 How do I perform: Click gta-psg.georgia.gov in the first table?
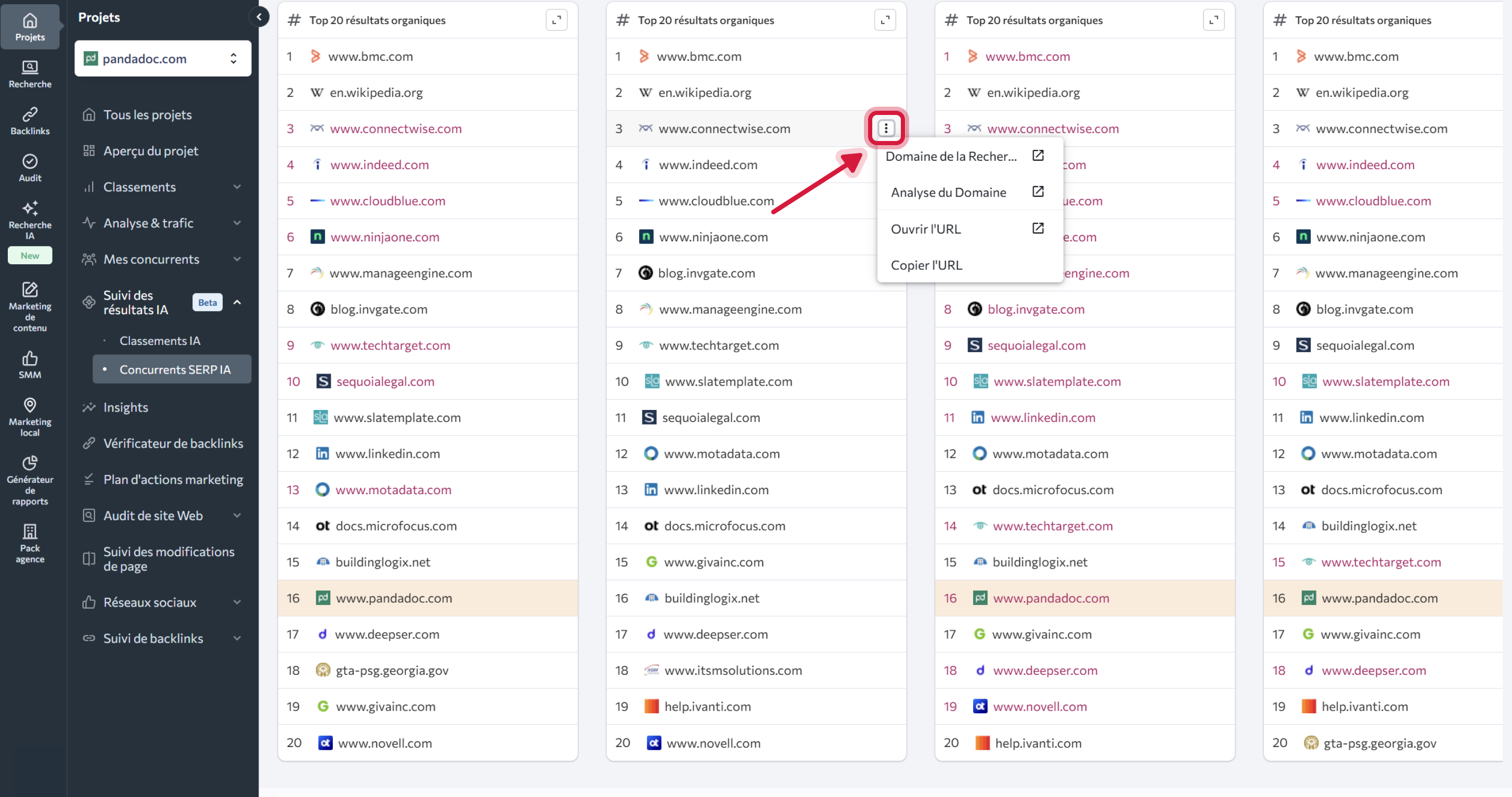click(x=392, y=670)
